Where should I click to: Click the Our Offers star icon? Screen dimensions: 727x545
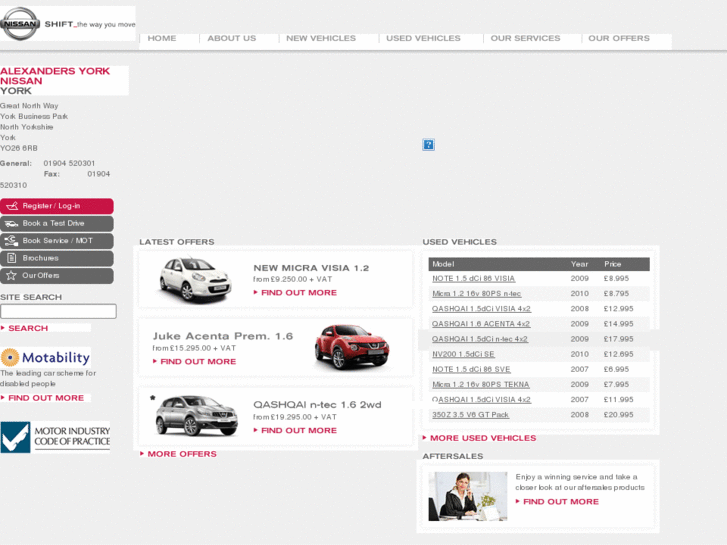click(x=11, y=276)
